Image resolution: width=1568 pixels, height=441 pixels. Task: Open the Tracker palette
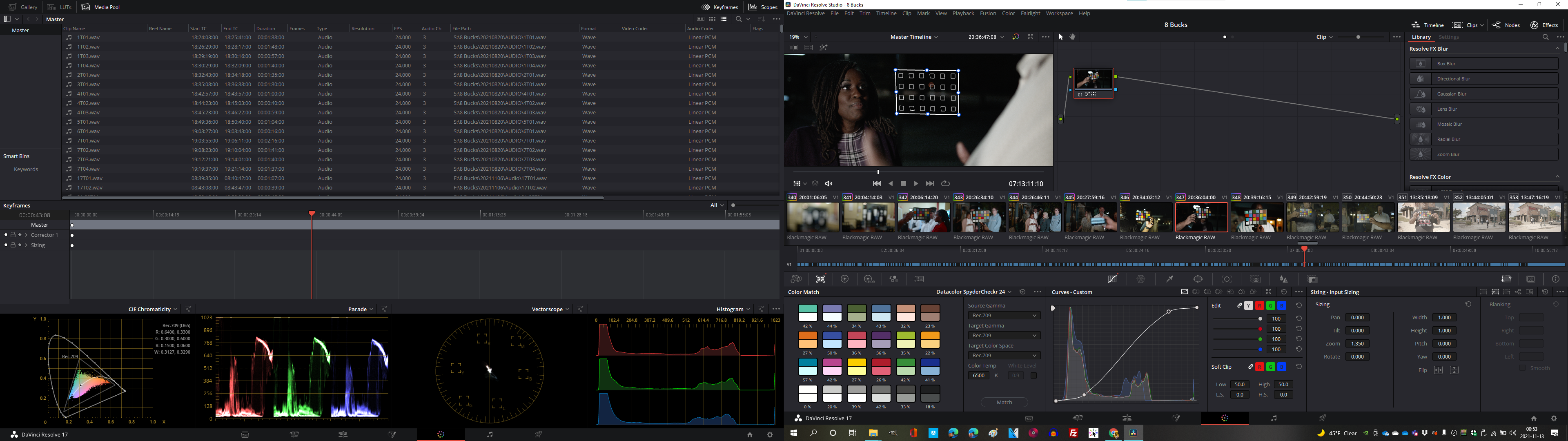coord(1227,279)
